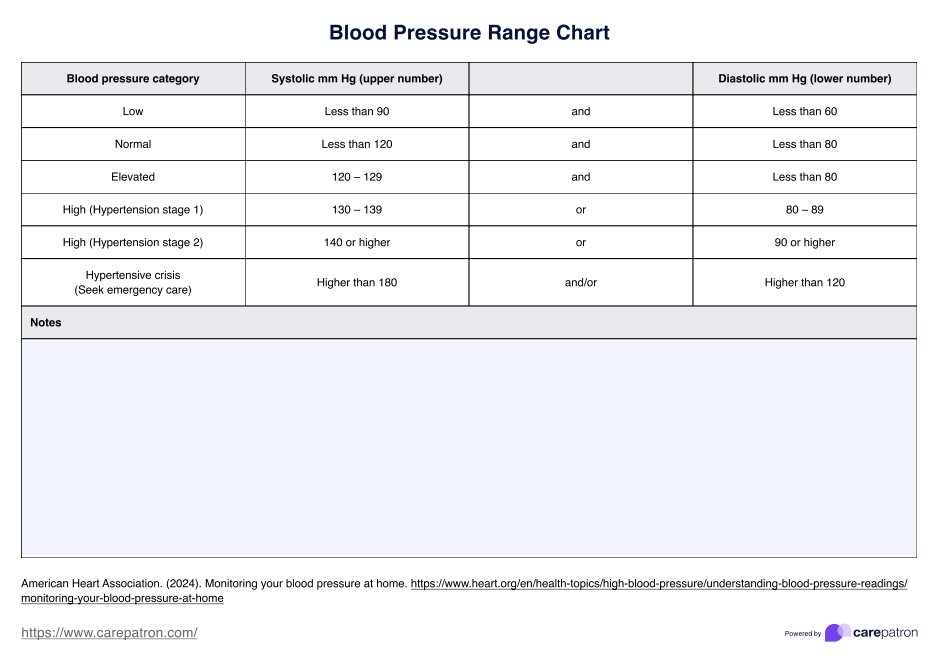
Task: Select the Systolic mm Hg header cell
Action: click(x=357, y=79)
